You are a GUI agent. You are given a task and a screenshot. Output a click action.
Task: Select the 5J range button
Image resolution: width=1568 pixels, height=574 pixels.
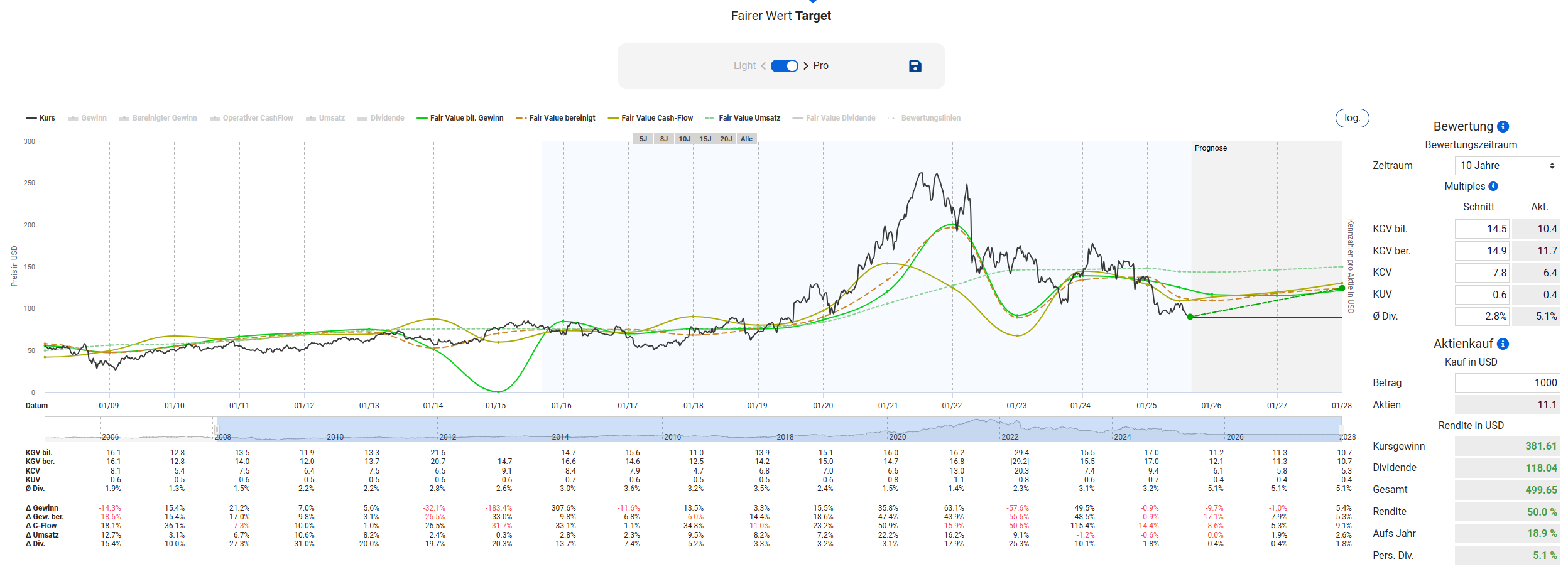pos(643,139)
